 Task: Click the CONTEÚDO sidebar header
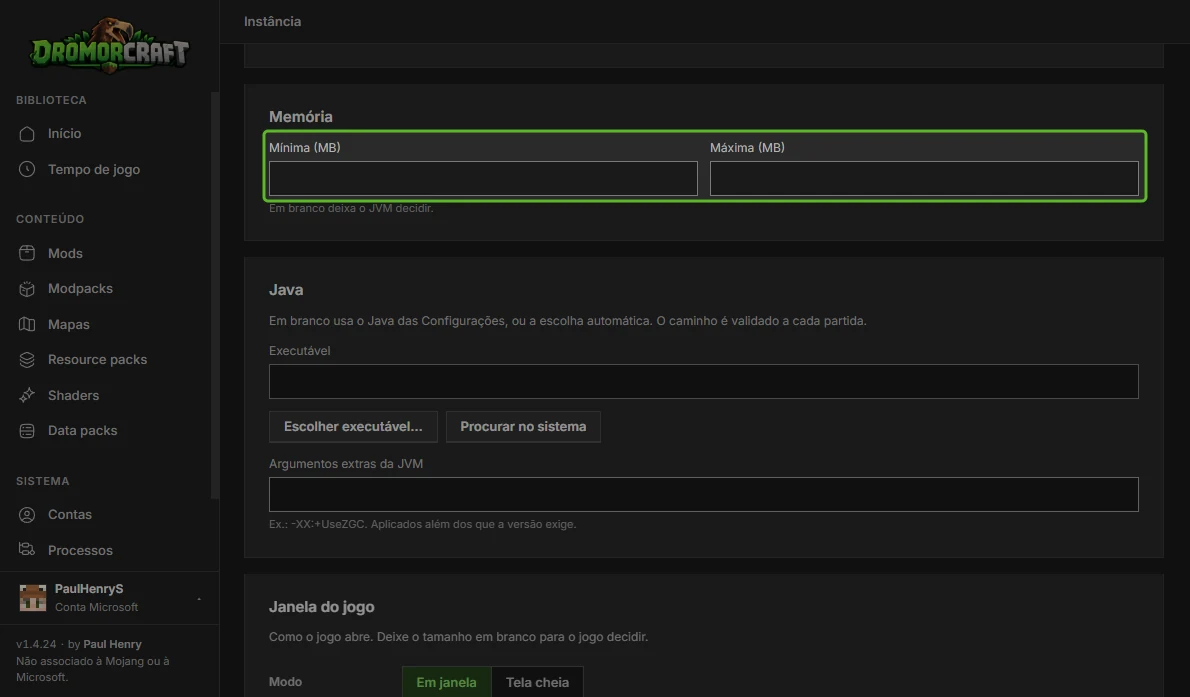[x=50, y=219]
